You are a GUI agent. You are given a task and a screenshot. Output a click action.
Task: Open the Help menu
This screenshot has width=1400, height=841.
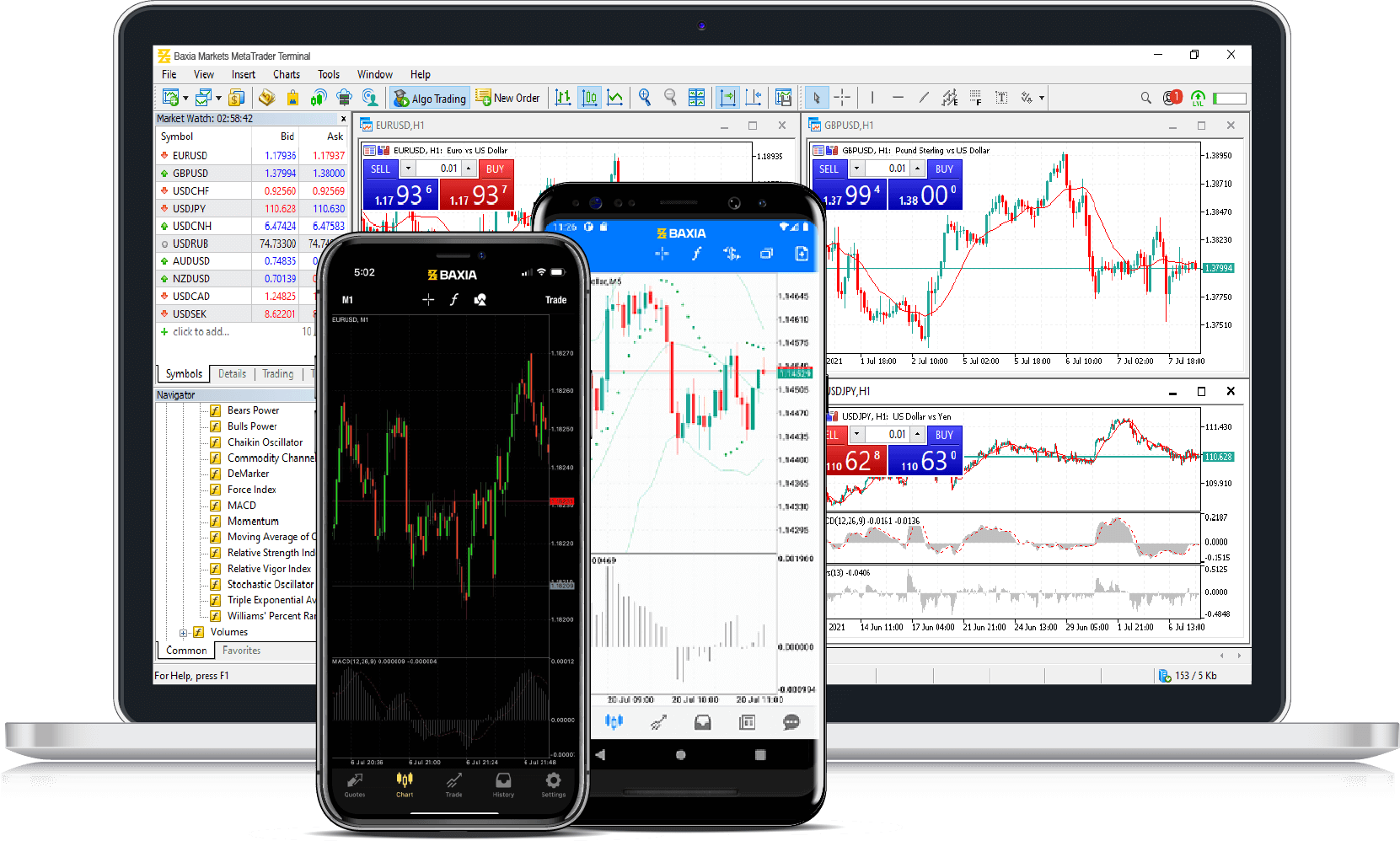421,74
